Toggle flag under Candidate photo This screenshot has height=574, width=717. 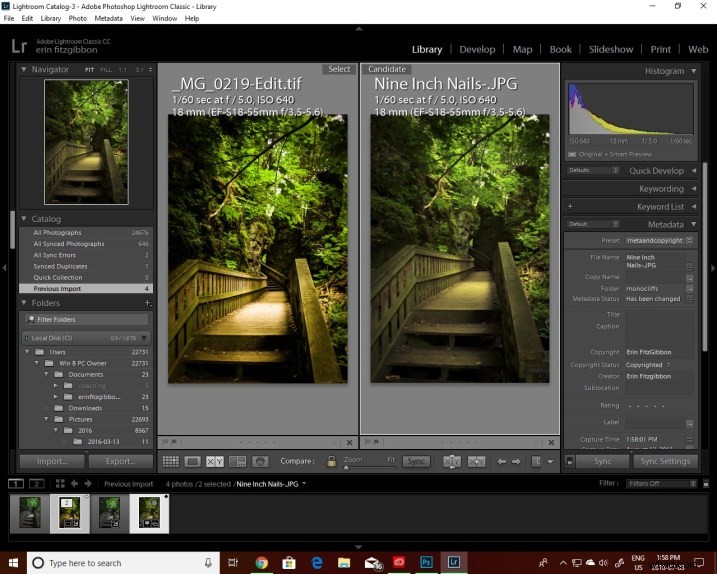[x=368, y=442]
